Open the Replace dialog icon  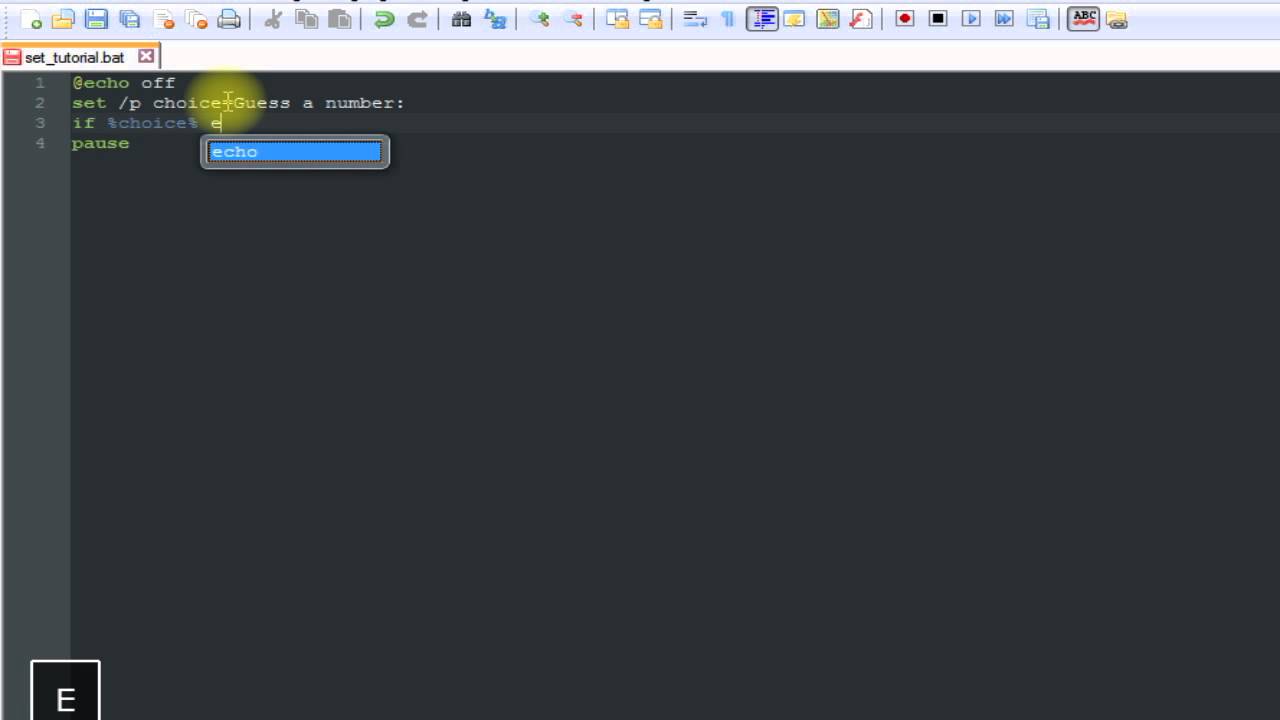coord(495,19)
